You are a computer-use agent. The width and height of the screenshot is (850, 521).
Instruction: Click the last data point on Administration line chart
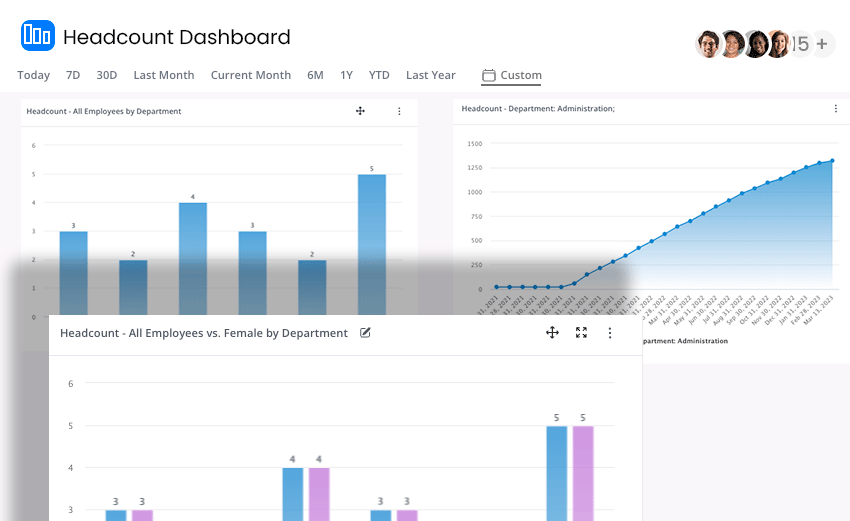tap(832, 161)
